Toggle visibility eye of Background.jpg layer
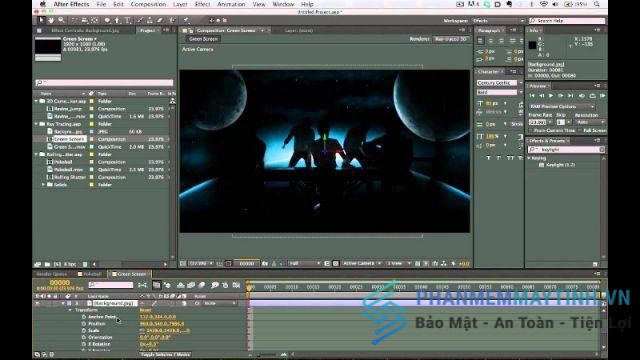The height and width of the screenshot is (360, 640). [38, 303]
